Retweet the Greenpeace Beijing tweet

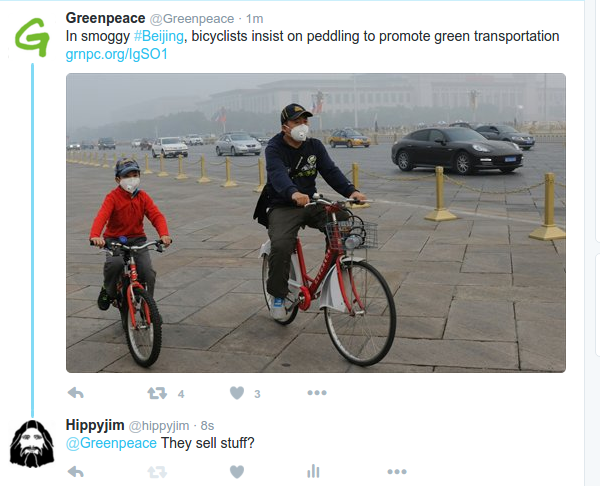click(157, 393)
